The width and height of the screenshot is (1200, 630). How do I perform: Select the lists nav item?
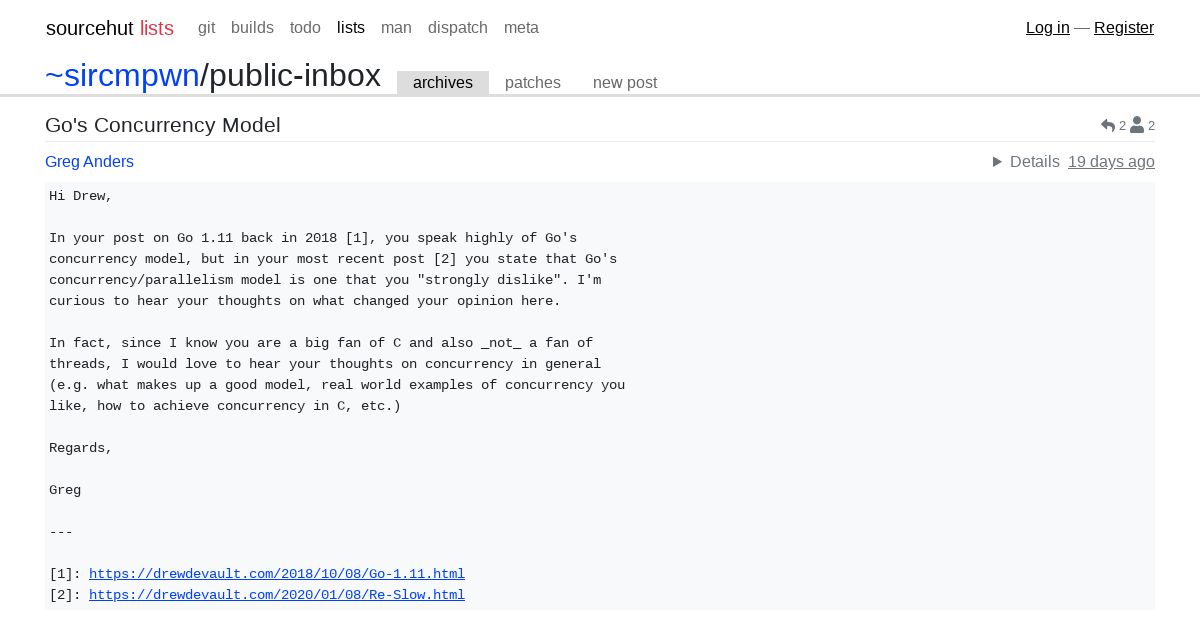point(351,28)
